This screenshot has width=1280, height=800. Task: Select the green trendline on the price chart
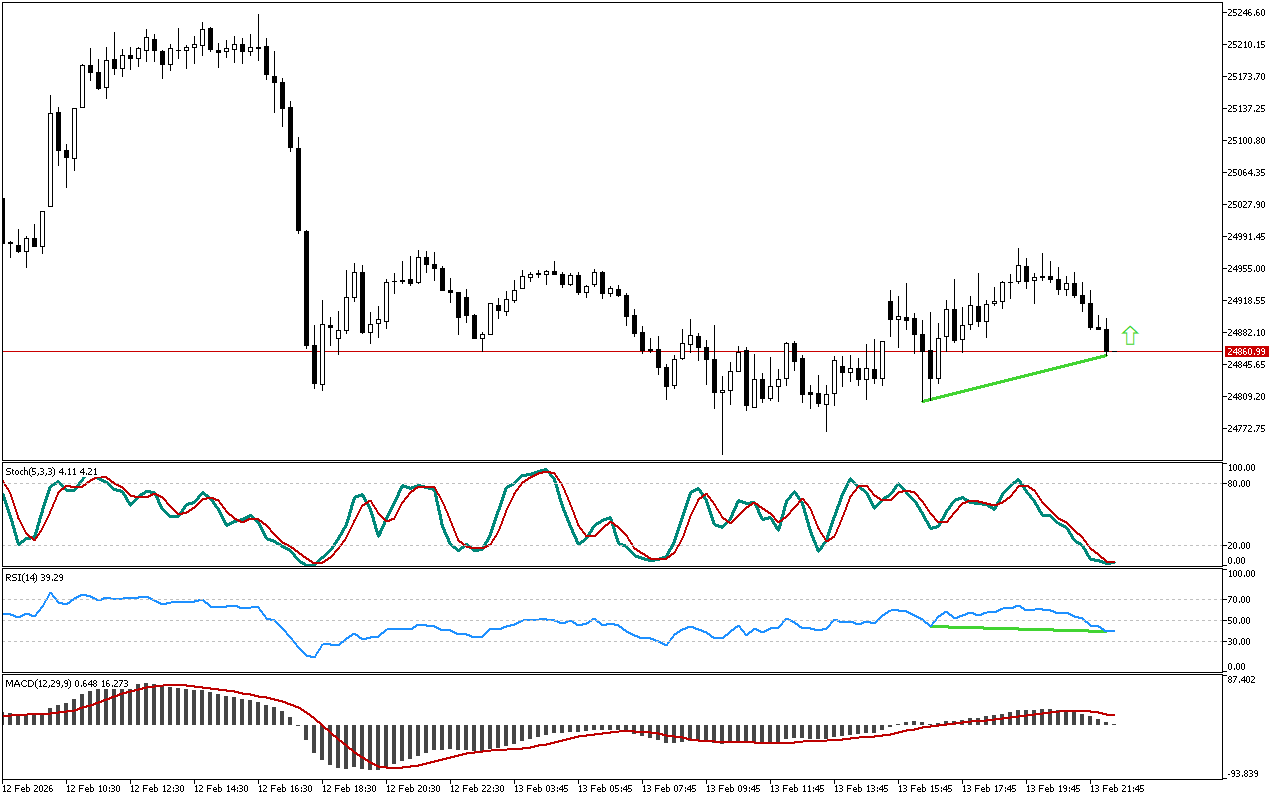(x=1015, y=378)
